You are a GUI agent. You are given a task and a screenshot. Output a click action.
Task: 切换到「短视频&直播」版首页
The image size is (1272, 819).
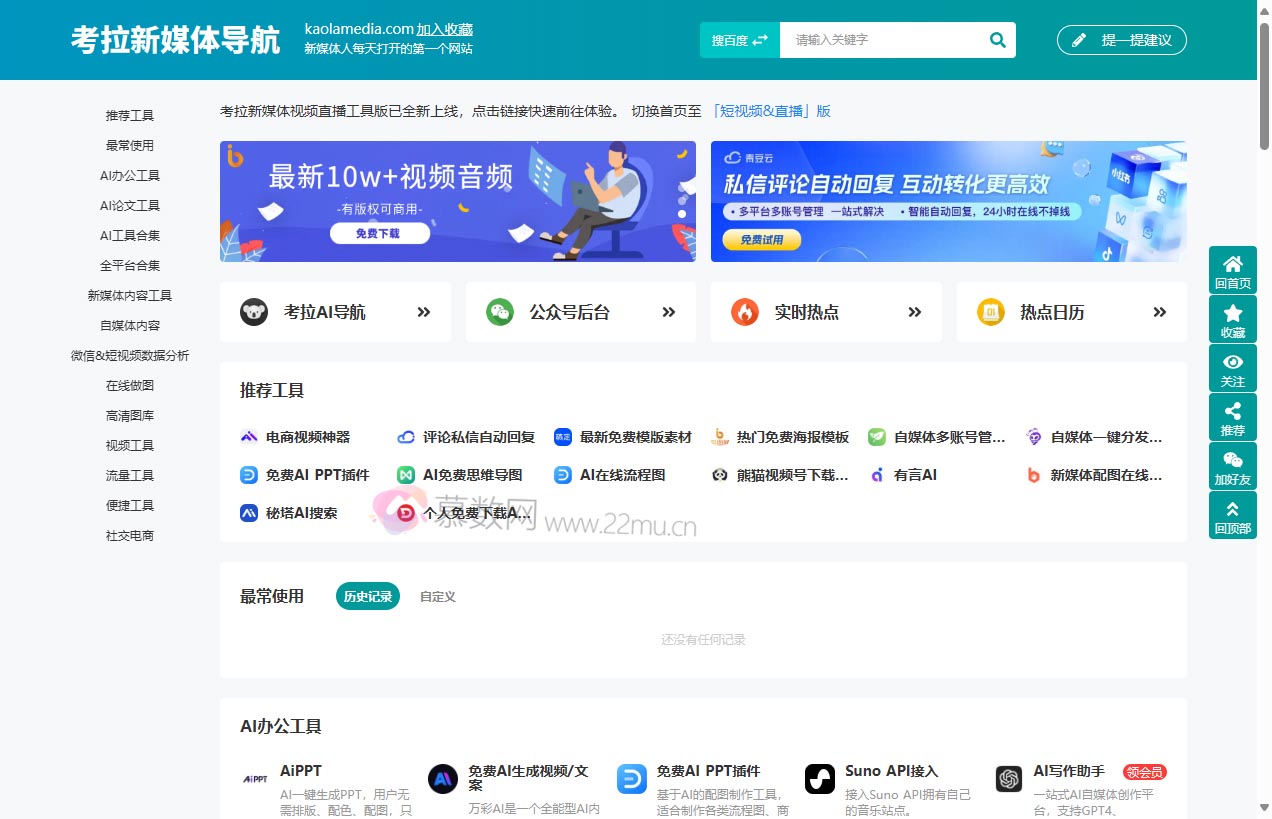(772, 111)
